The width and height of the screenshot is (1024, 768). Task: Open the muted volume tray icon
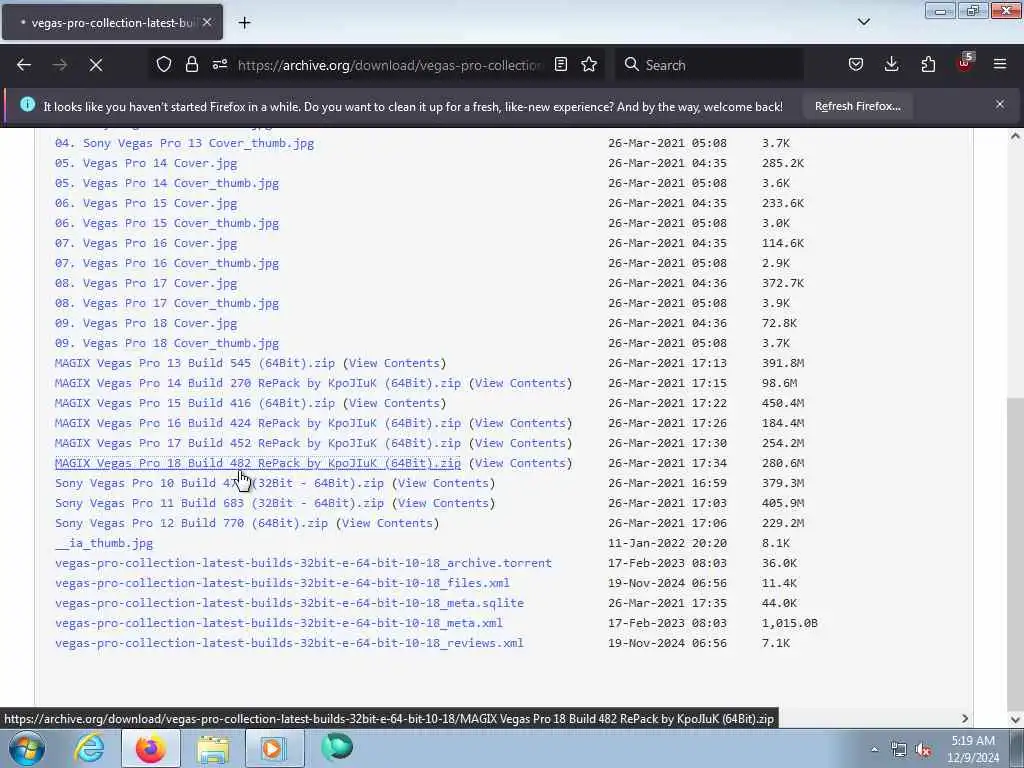click(923, 750)
